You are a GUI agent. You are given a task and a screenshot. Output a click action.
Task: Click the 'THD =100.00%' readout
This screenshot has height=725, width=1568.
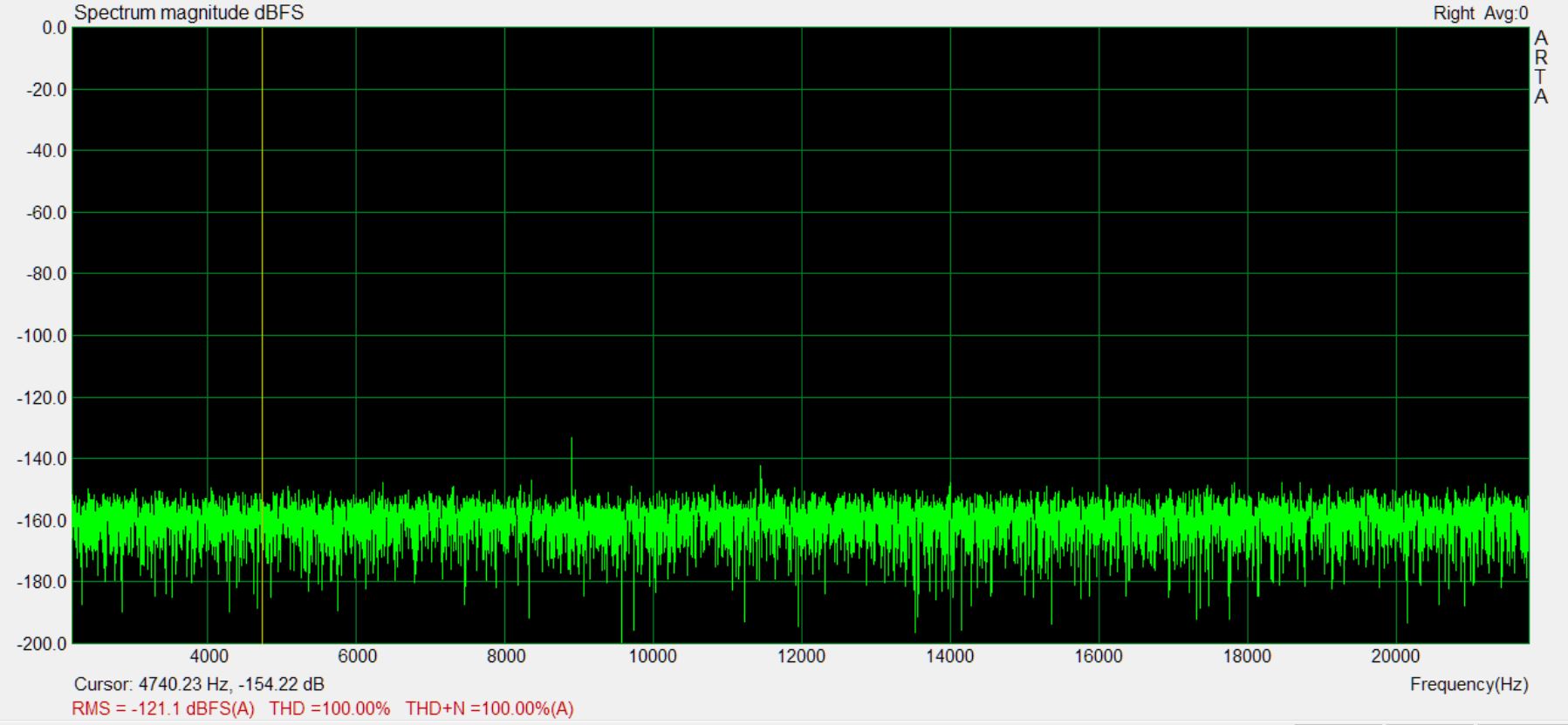pos(329,709)
